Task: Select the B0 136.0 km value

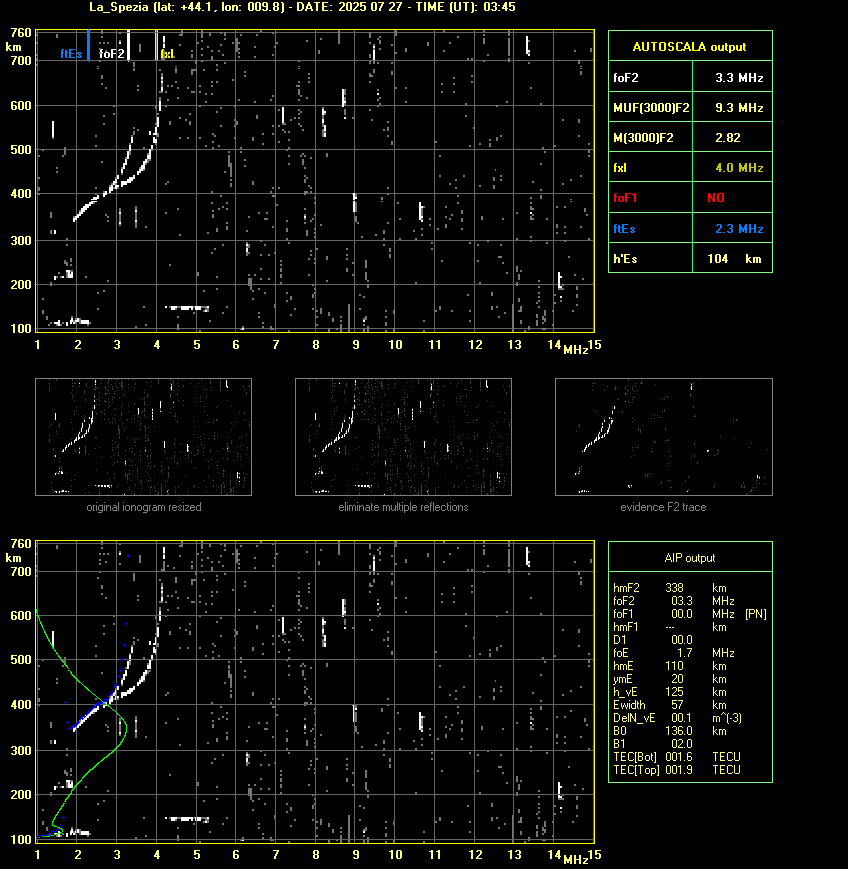Action: coord(679,731)
